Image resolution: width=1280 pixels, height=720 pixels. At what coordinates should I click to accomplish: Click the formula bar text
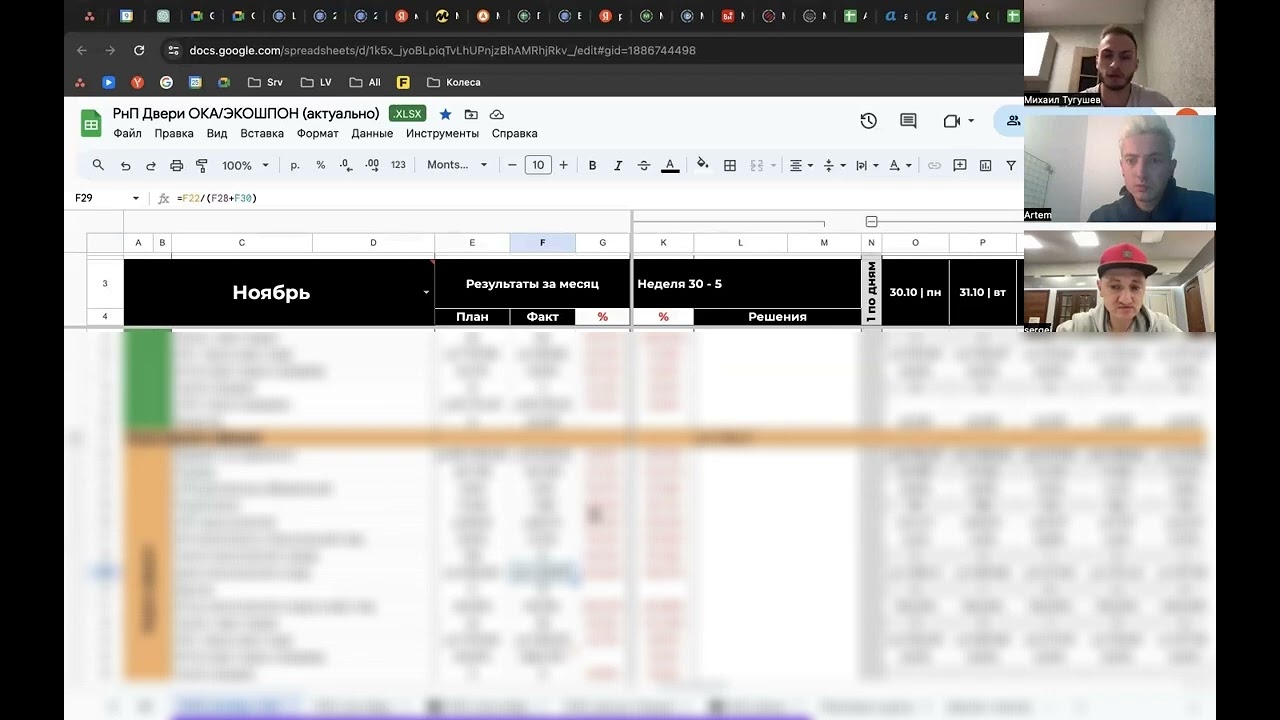(217, 198)
